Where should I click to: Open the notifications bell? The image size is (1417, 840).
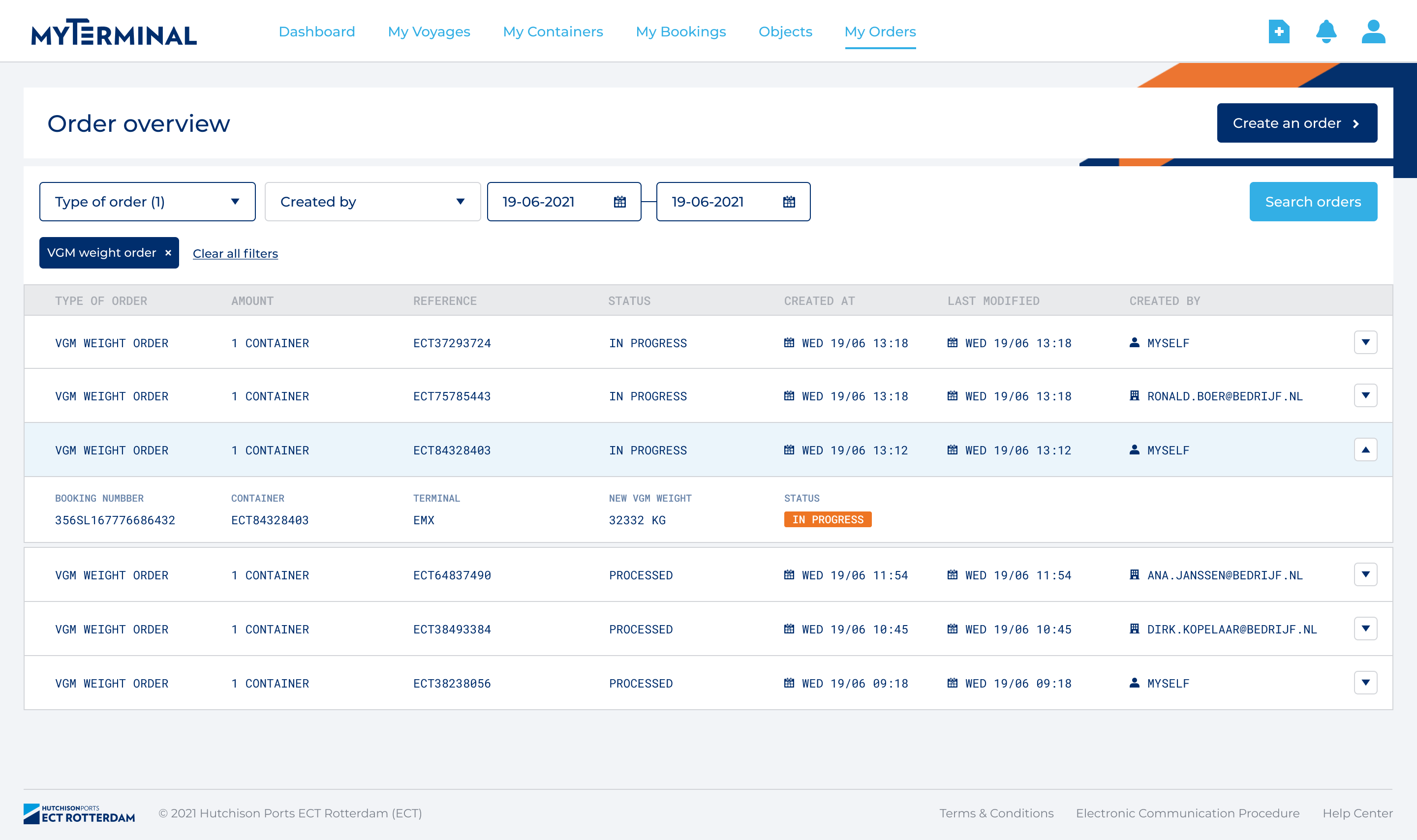1326,31
